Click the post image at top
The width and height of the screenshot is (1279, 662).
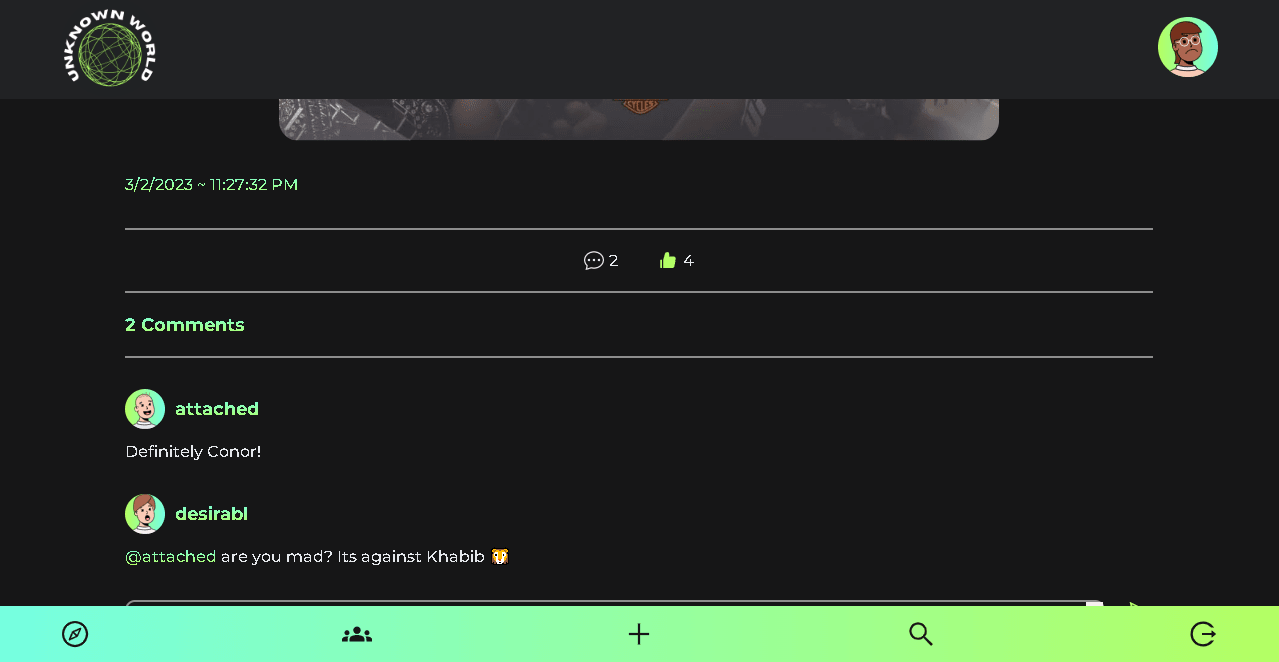639,119
